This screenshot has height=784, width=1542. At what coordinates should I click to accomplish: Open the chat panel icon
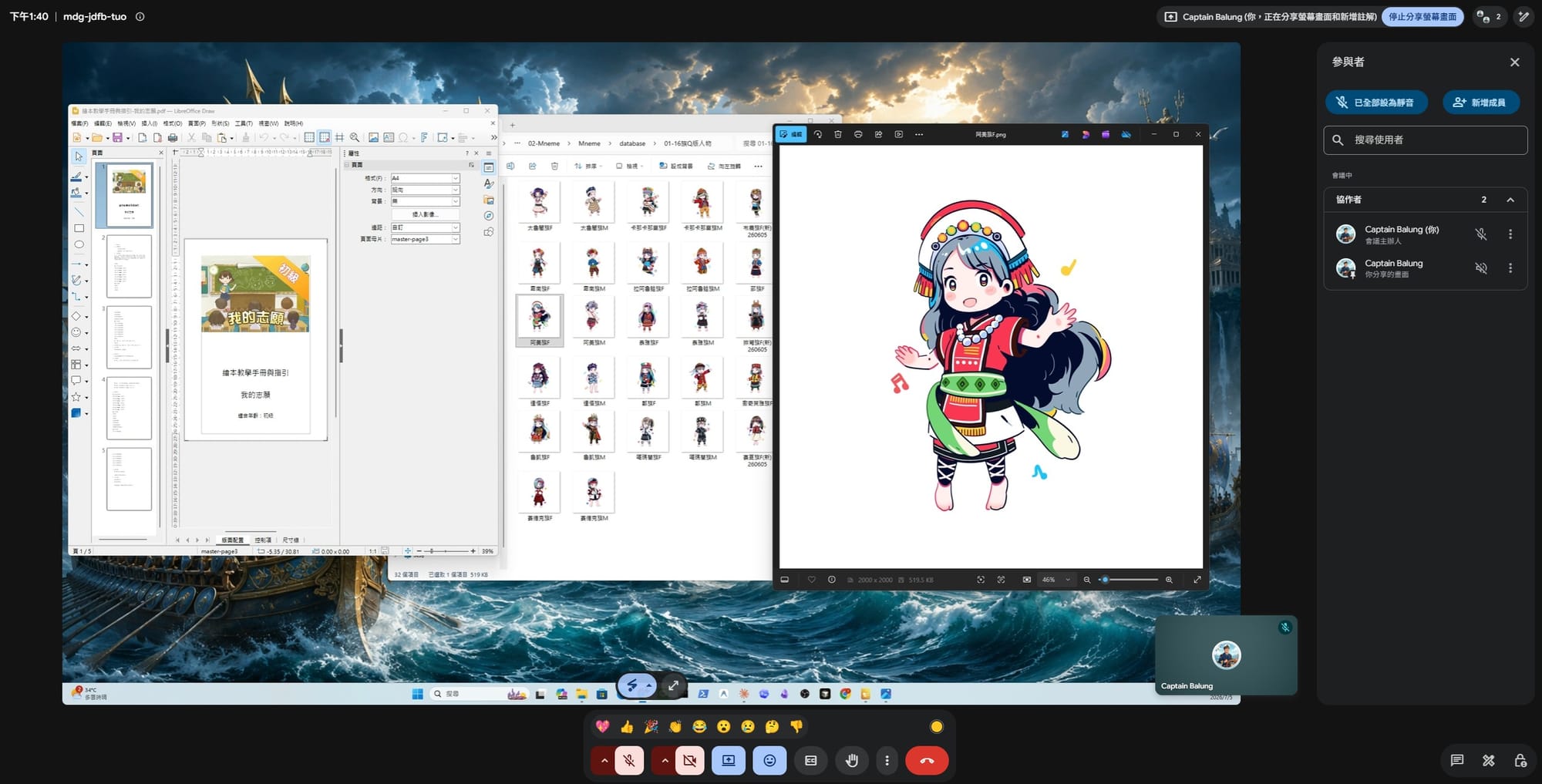click(1456, 761)
